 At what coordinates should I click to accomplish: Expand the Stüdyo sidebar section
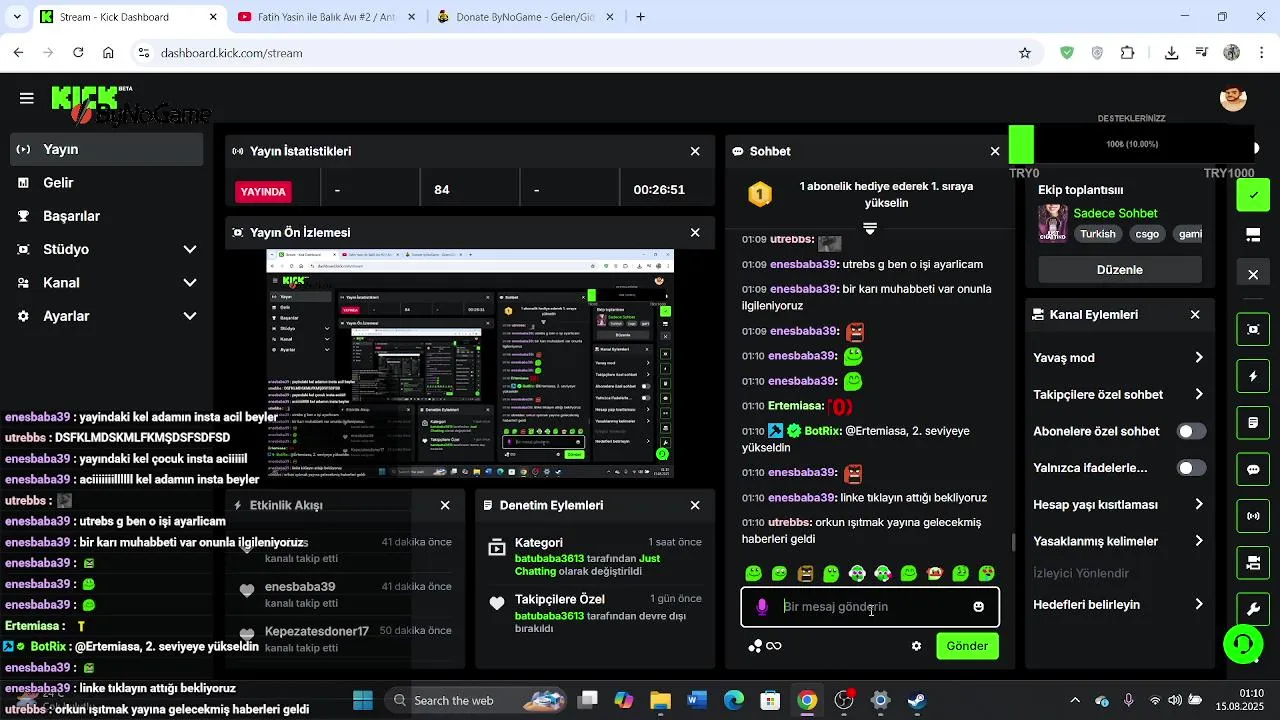pos(190,249)
